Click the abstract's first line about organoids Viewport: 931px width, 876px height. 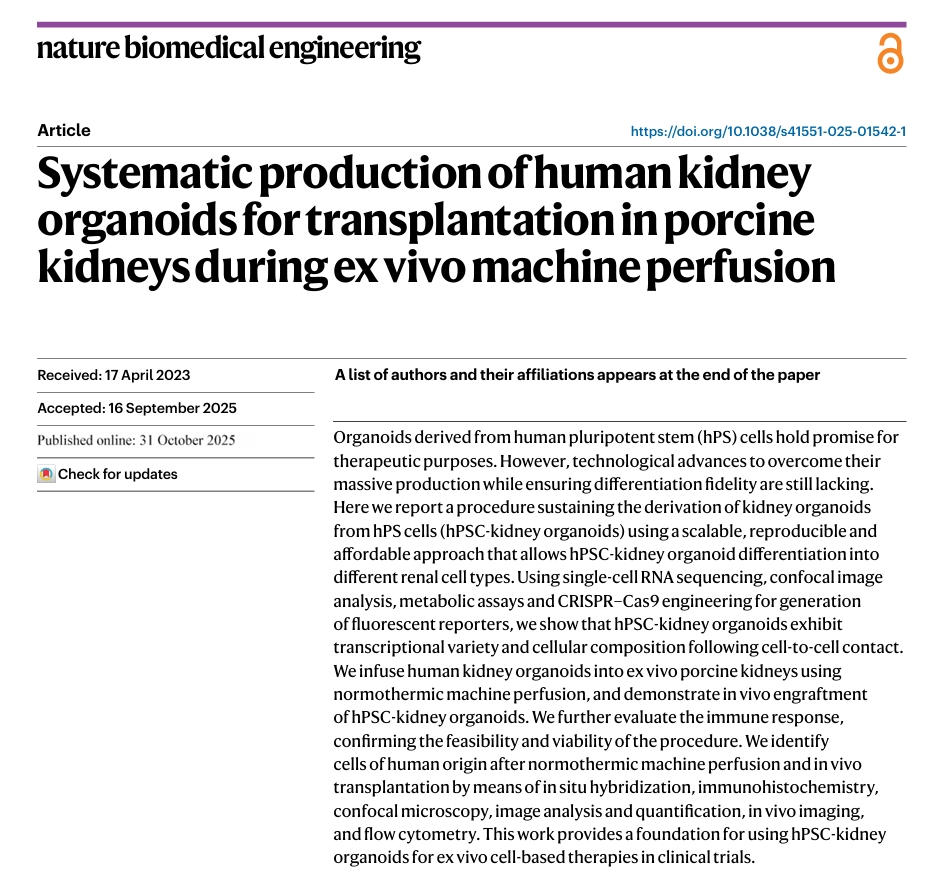tap(615, 438)
